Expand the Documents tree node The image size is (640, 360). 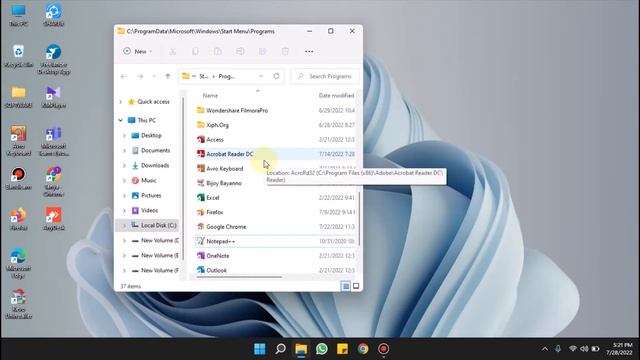(x=124, y=151)
